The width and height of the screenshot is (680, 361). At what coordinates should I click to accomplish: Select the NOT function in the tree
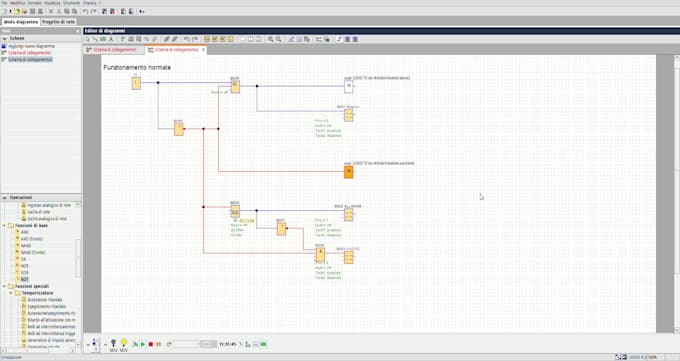coord(25,279)
